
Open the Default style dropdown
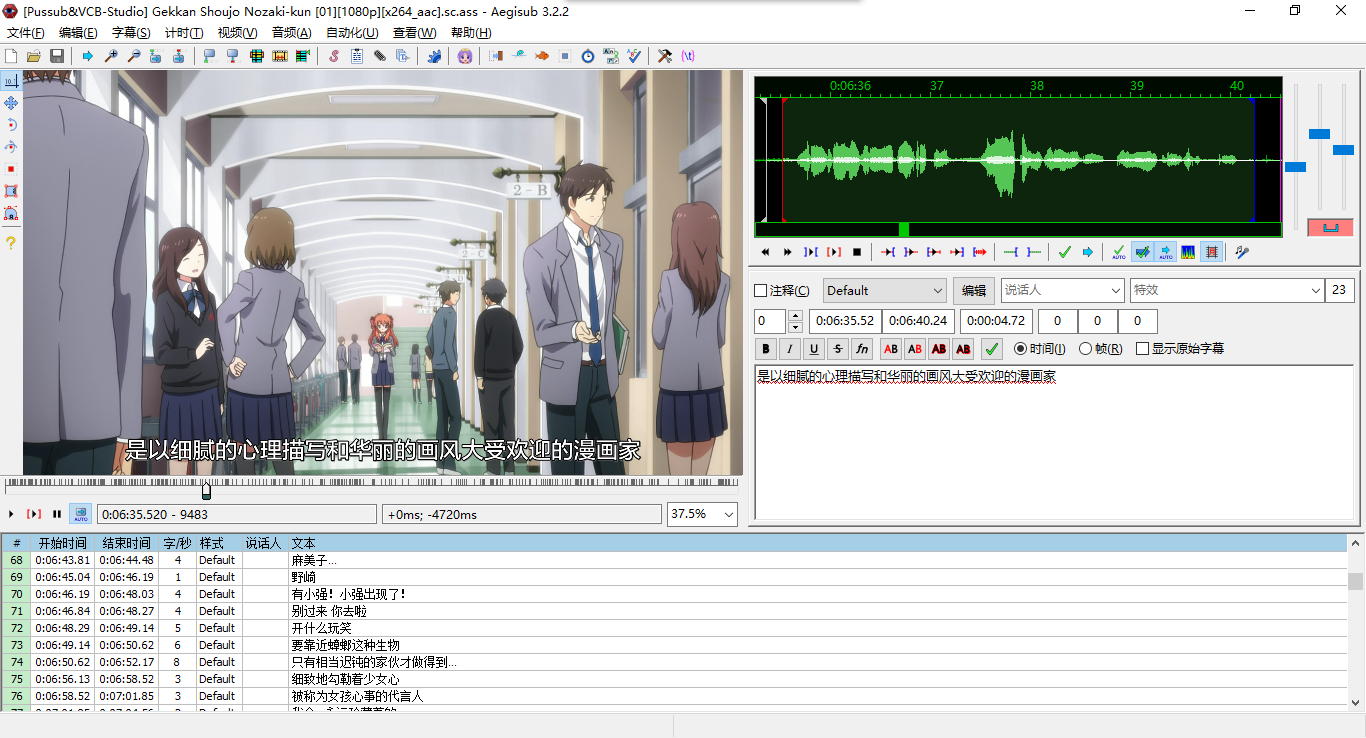(884, 291)
